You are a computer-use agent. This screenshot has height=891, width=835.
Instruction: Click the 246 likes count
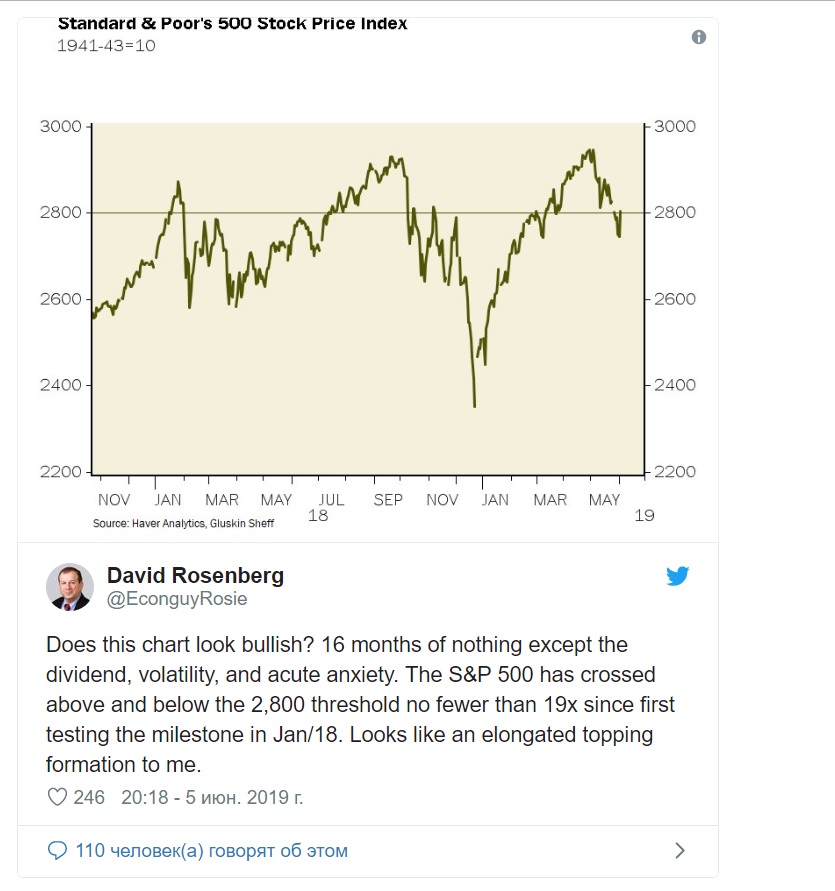(x=89, y=797)
